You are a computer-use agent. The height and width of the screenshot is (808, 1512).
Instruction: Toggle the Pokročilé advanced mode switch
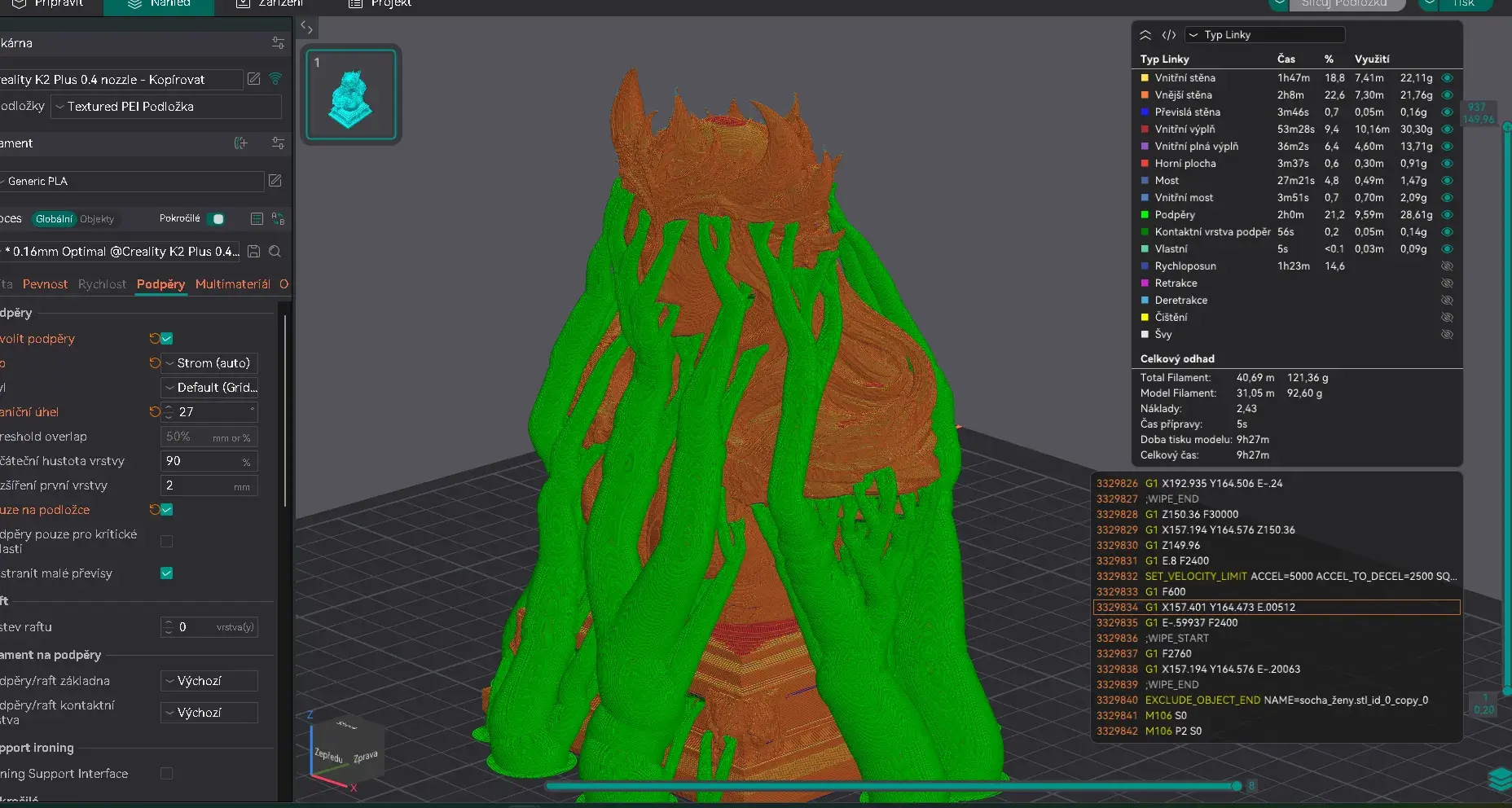coord(216,218)
